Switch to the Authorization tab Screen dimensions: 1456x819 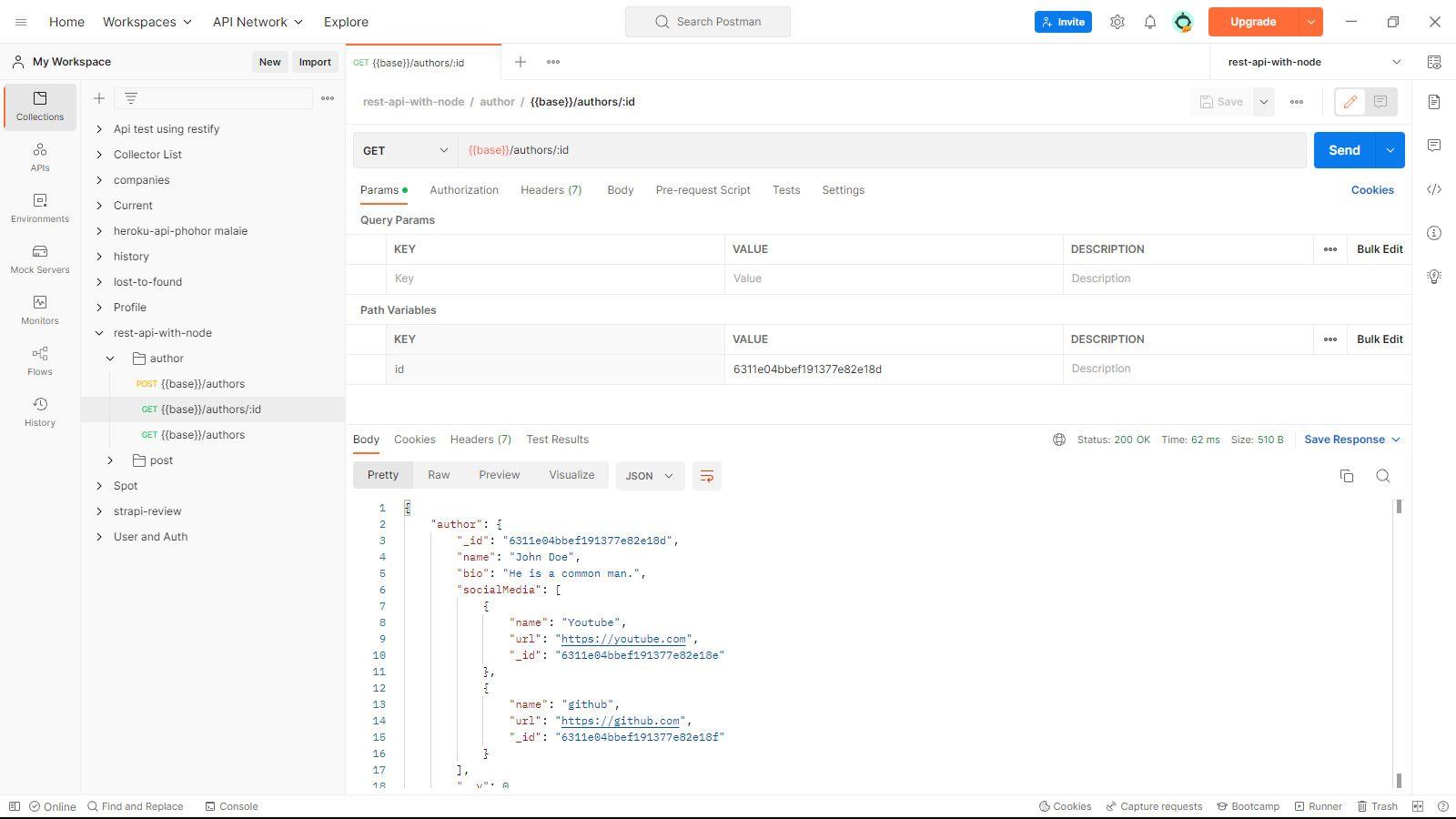pyautogui.click(x=464, y=190)
